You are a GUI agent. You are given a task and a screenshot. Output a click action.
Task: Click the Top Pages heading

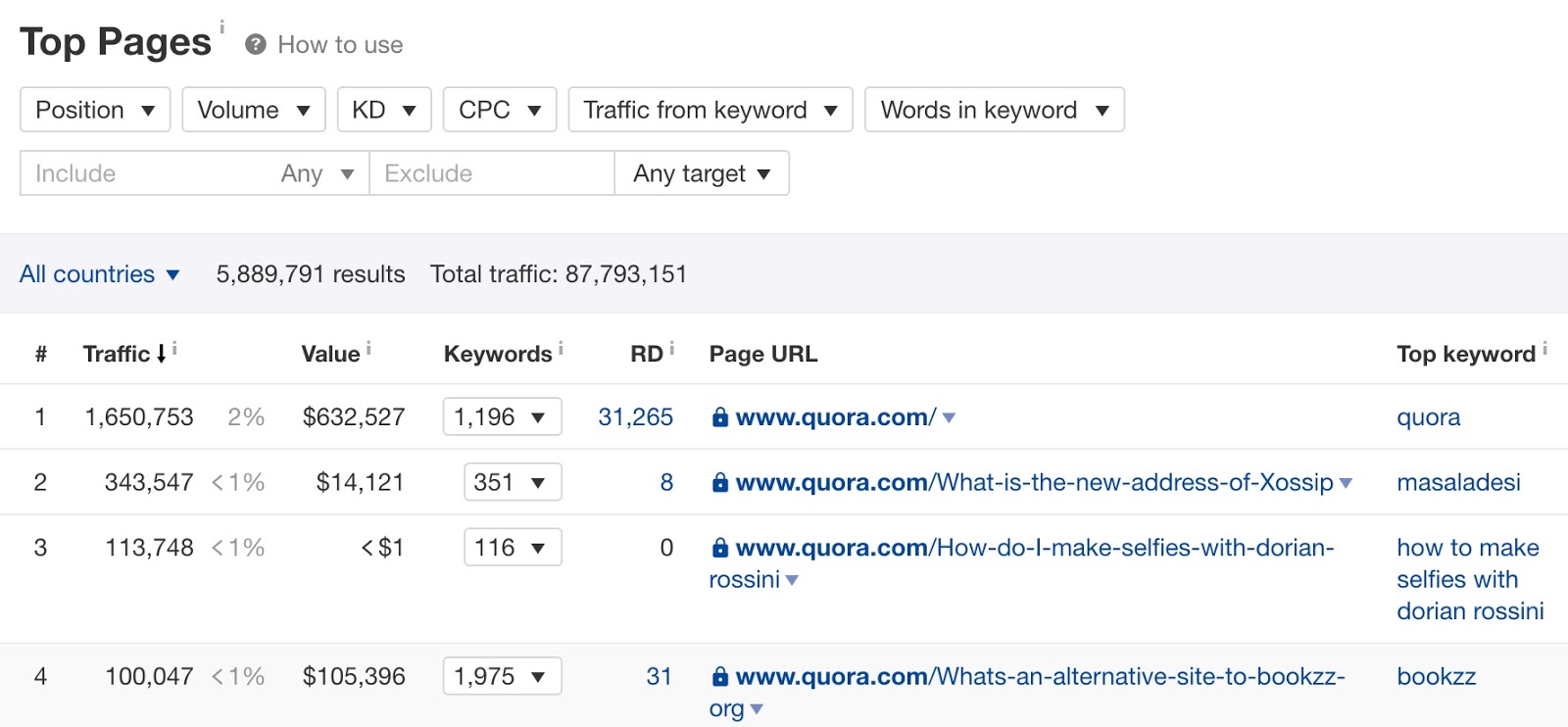pos(116,42)
